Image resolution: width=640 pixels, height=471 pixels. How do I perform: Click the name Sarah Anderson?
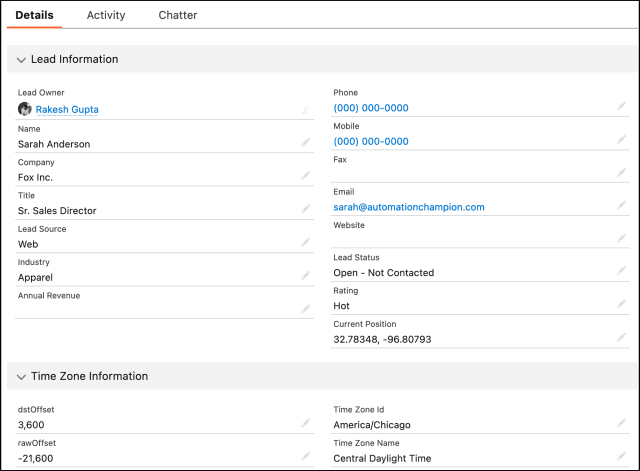(54, 144)
